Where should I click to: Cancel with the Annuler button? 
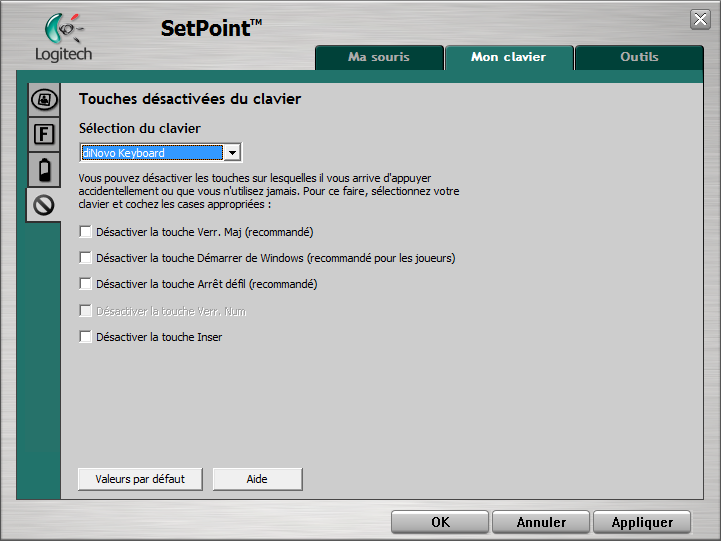[x=541, y=522]
